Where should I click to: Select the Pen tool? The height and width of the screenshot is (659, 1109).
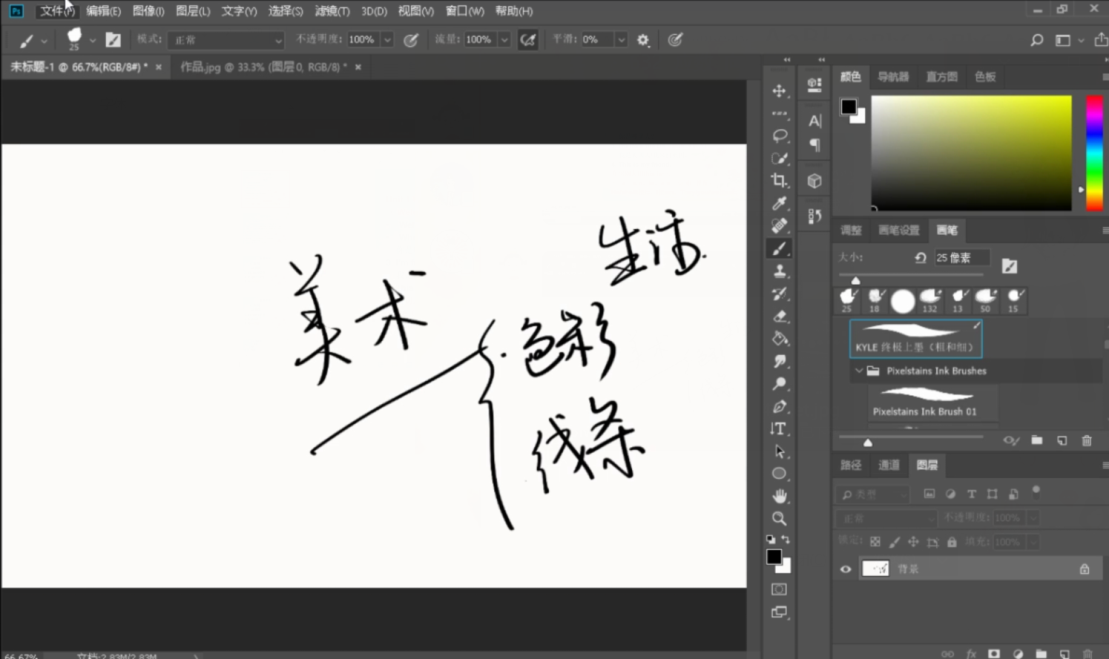(779, 406)
